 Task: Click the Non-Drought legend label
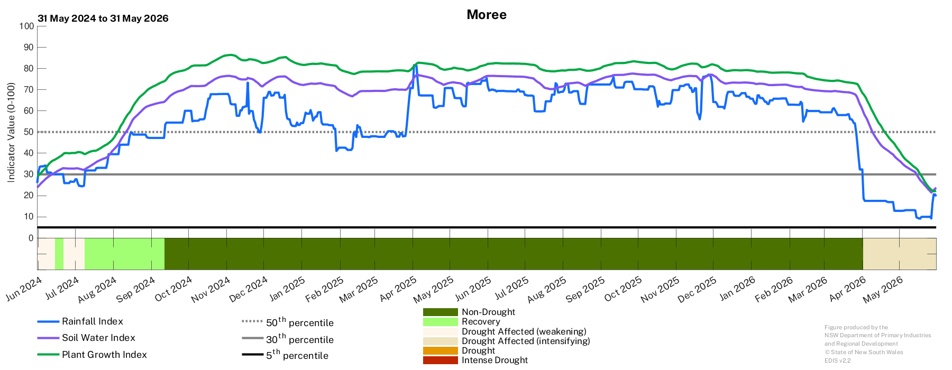(x=487, y=312)
